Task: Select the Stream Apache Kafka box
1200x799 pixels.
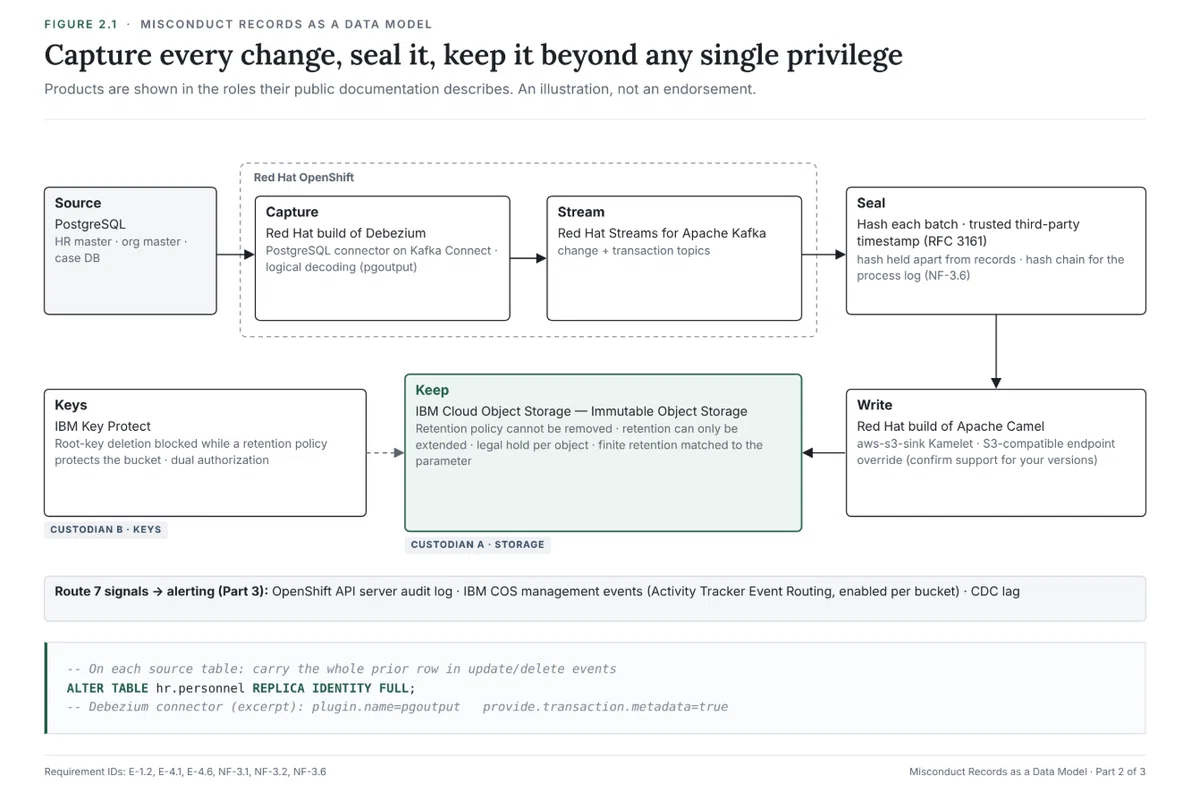Action: point(674,258)
